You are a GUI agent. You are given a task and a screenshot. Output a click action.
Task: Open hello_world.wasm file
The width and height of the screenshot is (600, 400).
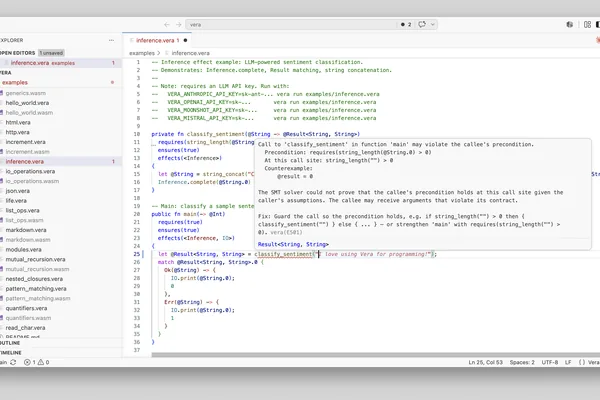pyautogui.click(x=29, y=113)
